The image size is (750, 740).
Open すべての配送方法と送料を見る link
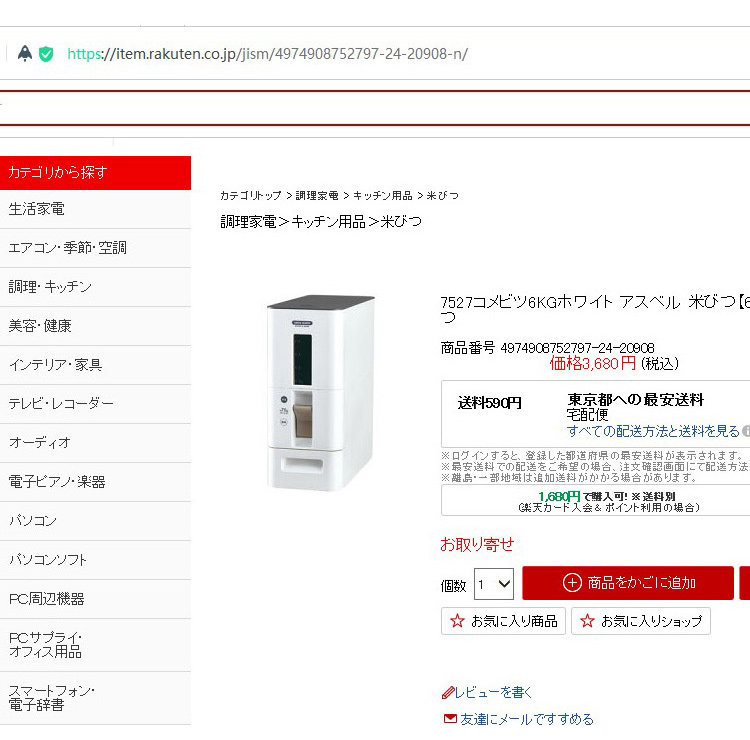point(653,431)
